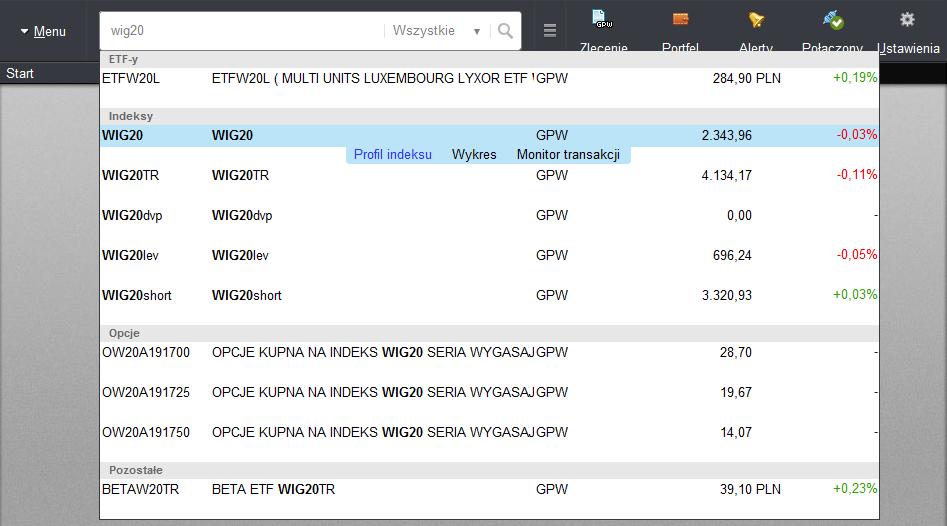
Task: Click the magnifier search icon
Action: tap(506, 31)
